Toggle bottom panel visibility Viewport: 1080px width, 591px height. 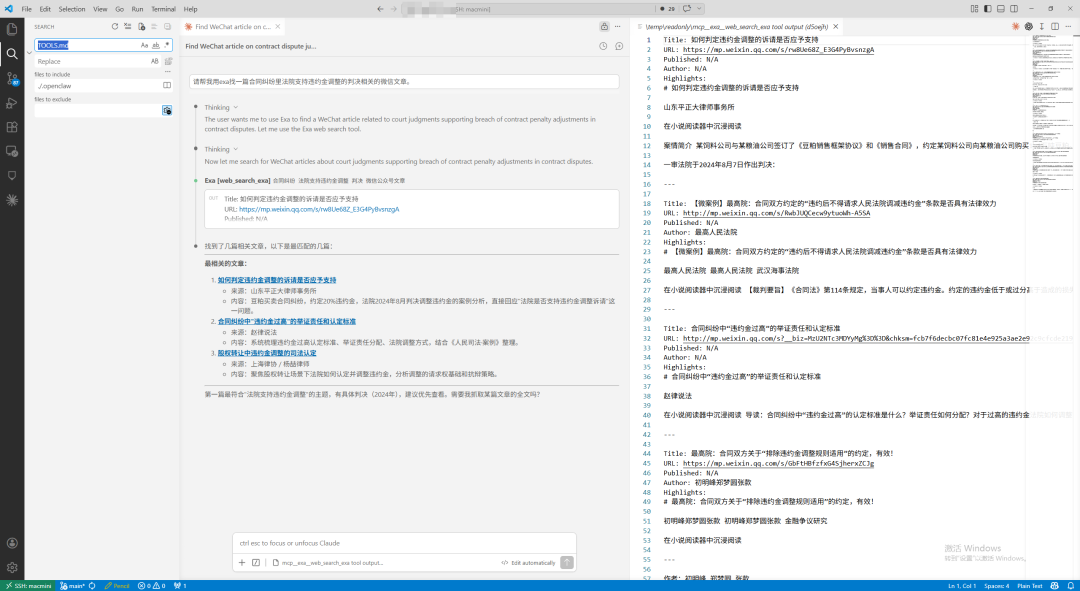[x=1001, y=9]
